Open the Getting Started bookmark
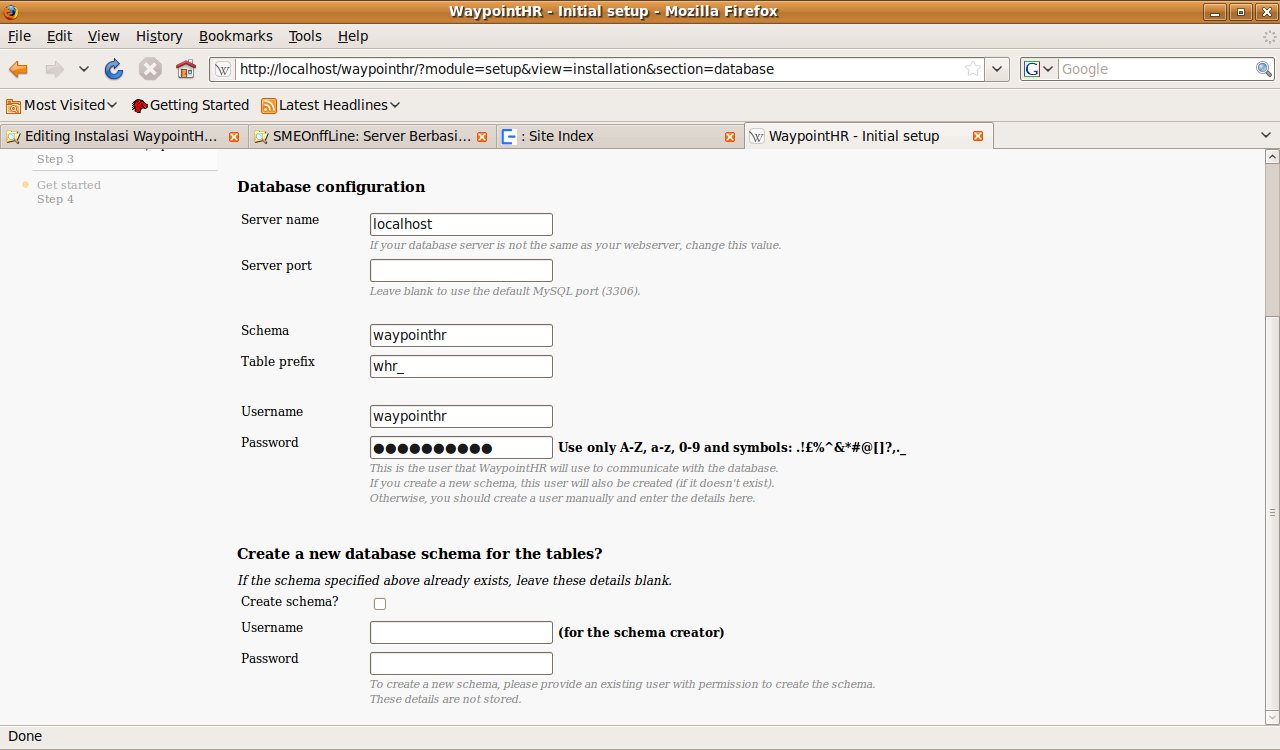 [x=190, y=105]
